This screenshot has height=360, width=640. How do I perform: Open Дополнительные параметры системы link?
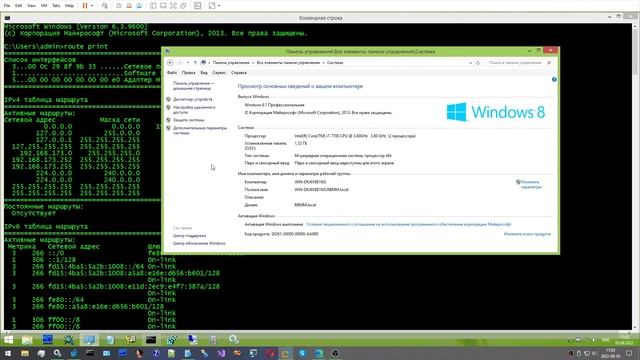pos(200,130)
